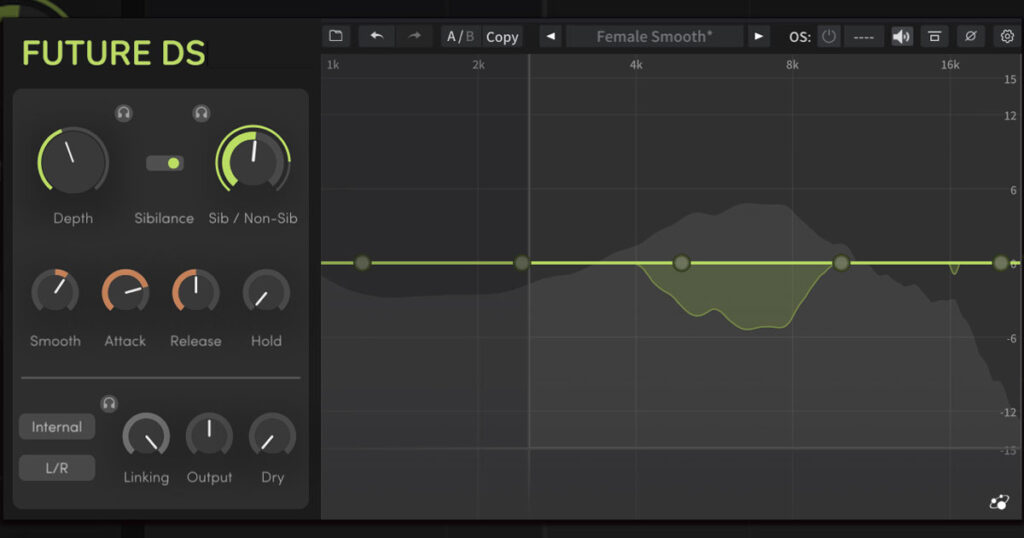Select the rightmost band node past 16k
This screenshot has height=538, width=1024.
[x=1000, y=263]
